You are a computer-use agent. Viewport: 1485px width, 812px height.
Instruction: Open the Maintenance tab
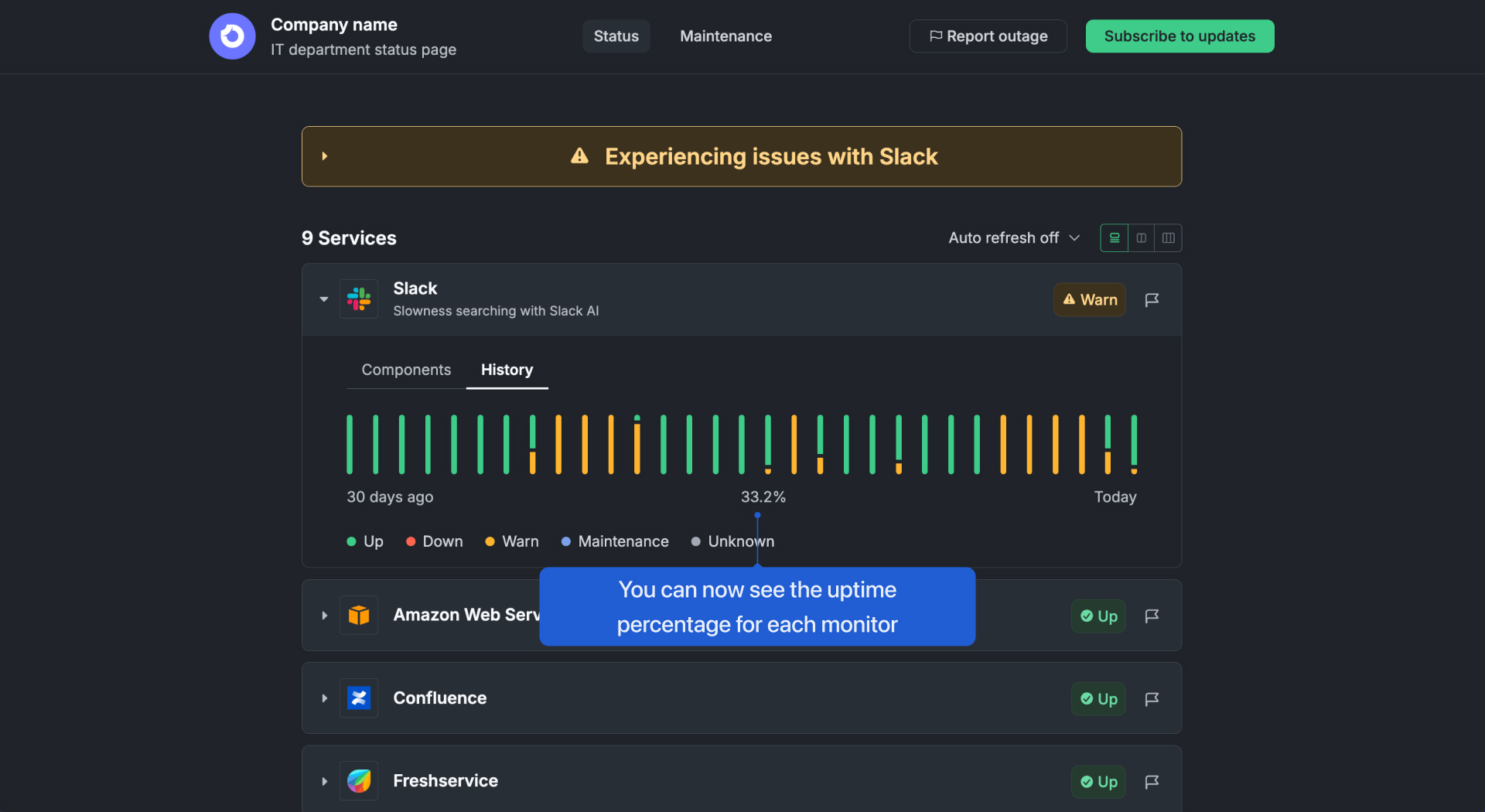pyautogui.click(x=725, y=36)
